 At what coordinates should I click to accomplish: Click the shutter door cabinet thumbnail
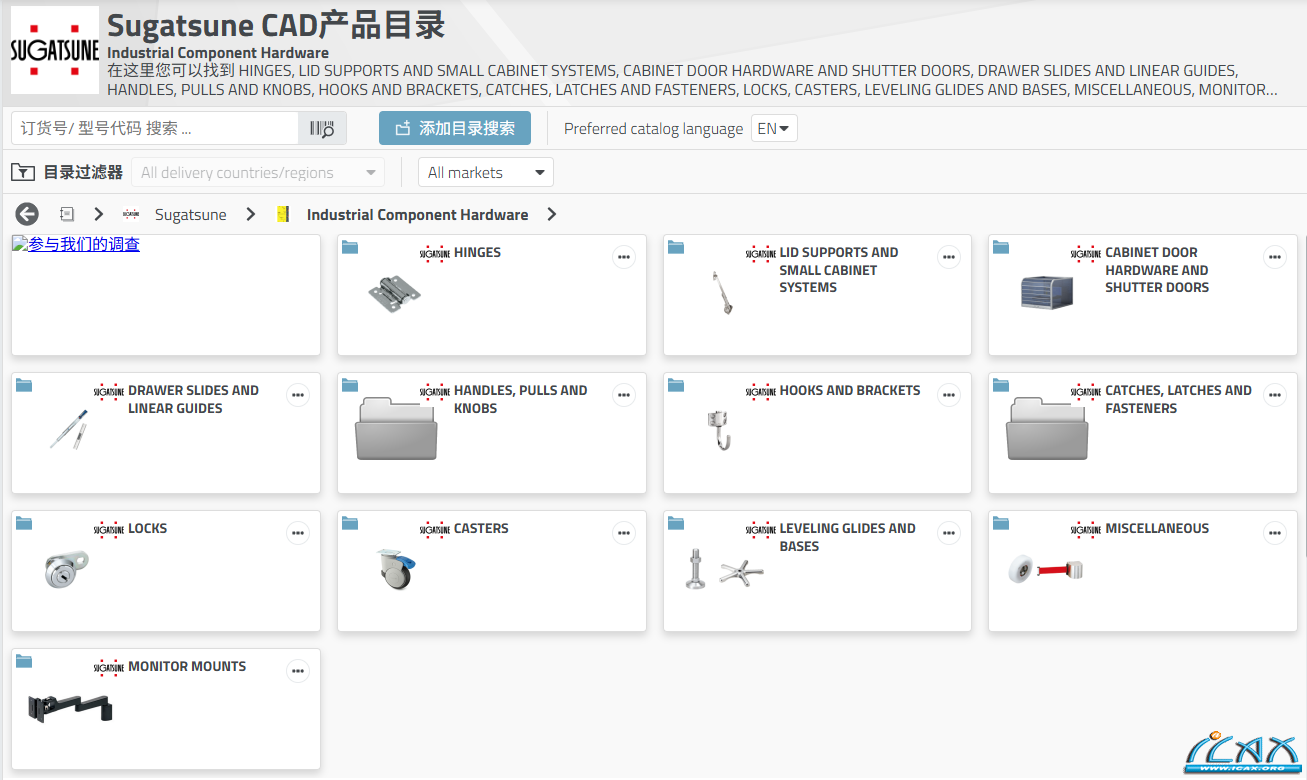pos(1047,292)
